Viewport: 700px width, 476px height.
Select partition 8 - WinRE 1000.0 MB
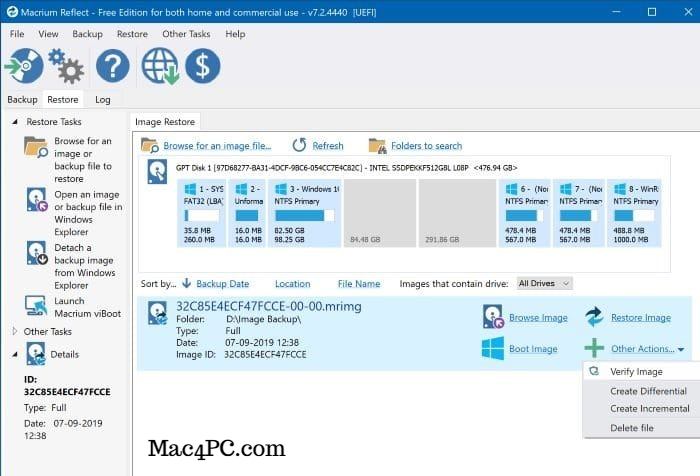(x=634, y=213)
